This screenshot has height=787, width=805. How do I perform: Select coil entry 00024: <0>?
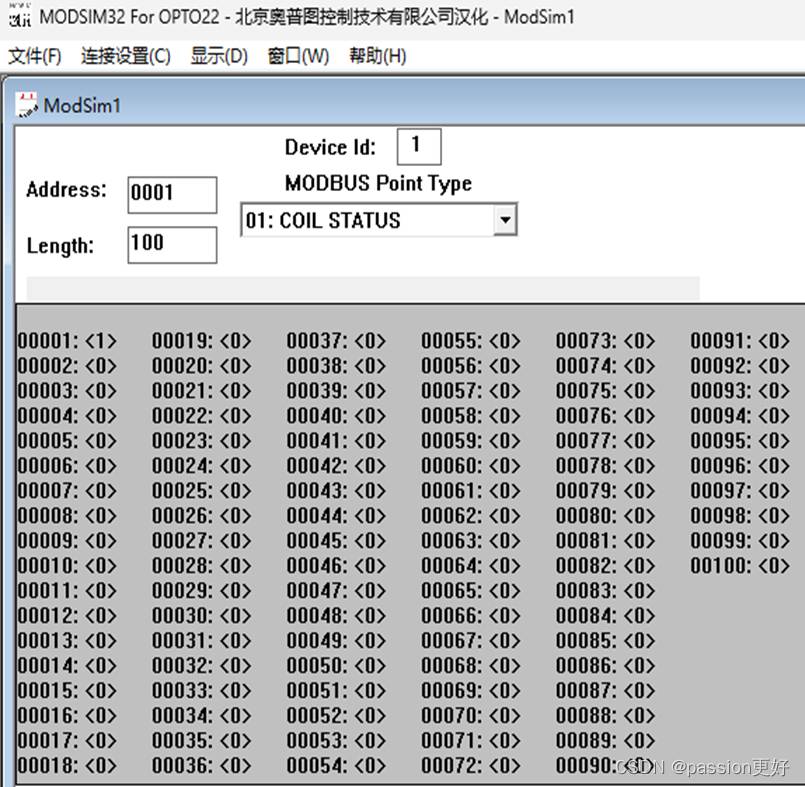click(x=202, y=466)
